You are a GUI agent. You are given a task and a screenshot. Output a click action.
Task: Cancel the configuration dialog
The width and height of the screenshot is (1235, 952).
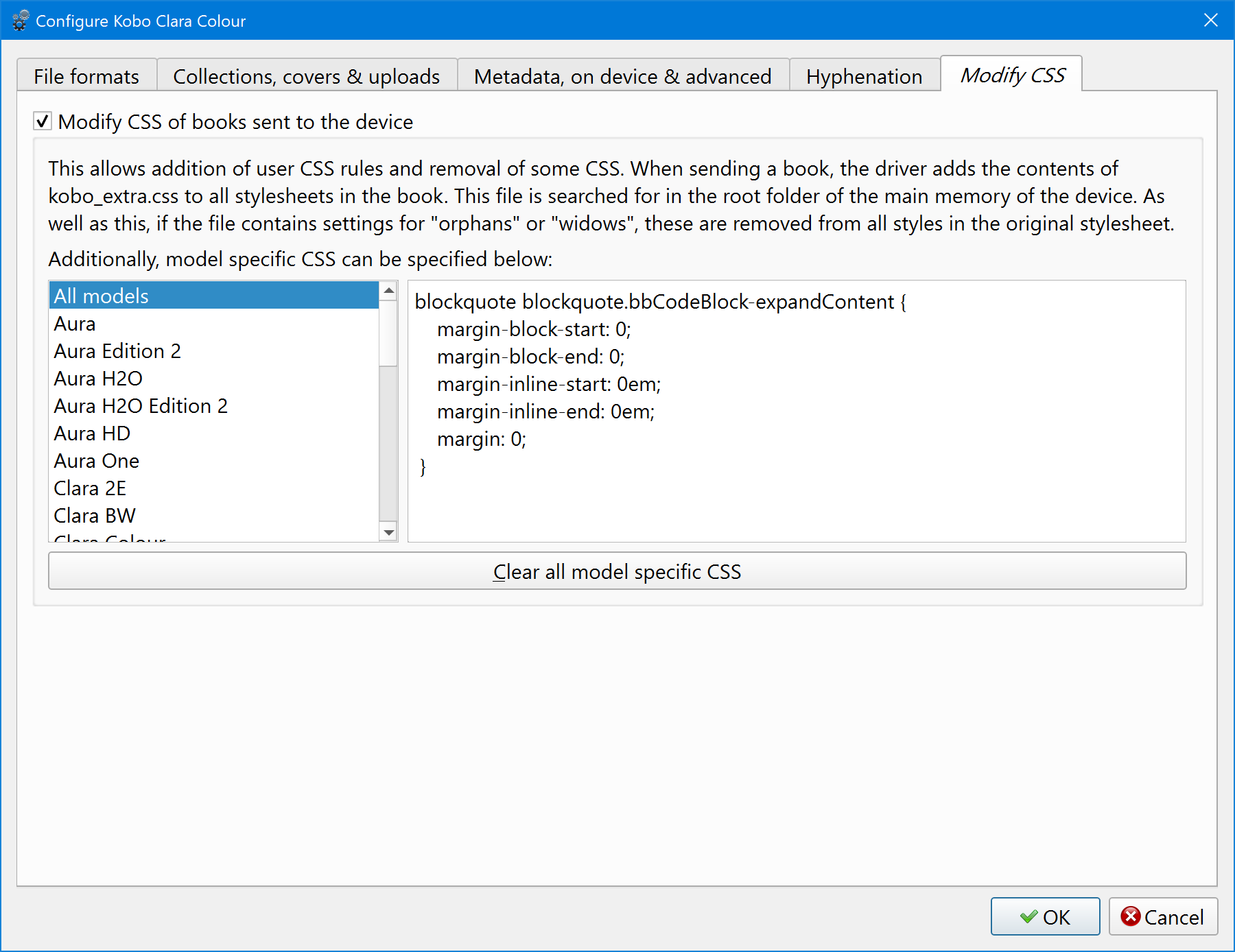(x=1163, y=916)
